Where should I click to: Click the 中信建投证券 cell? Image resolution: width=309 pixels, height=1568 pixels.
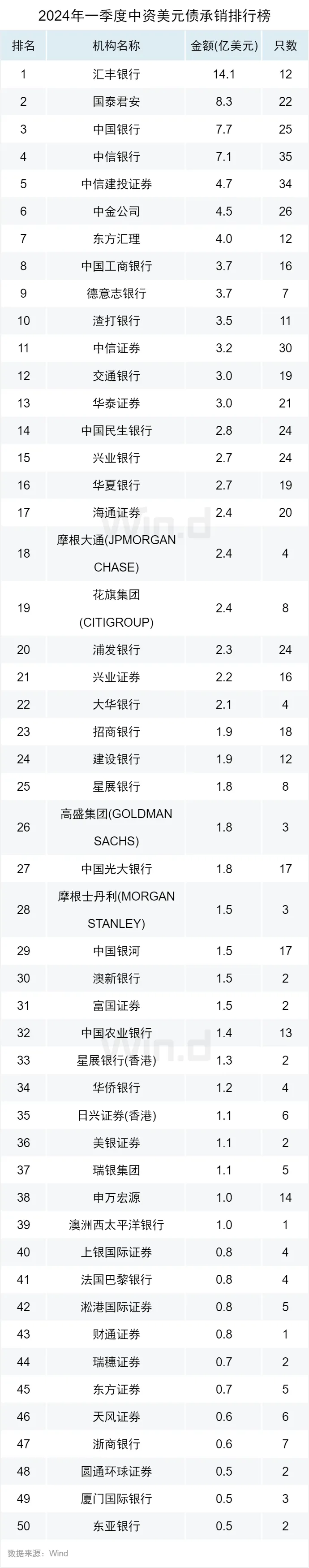pyautogui.click(x=116, y=184)
